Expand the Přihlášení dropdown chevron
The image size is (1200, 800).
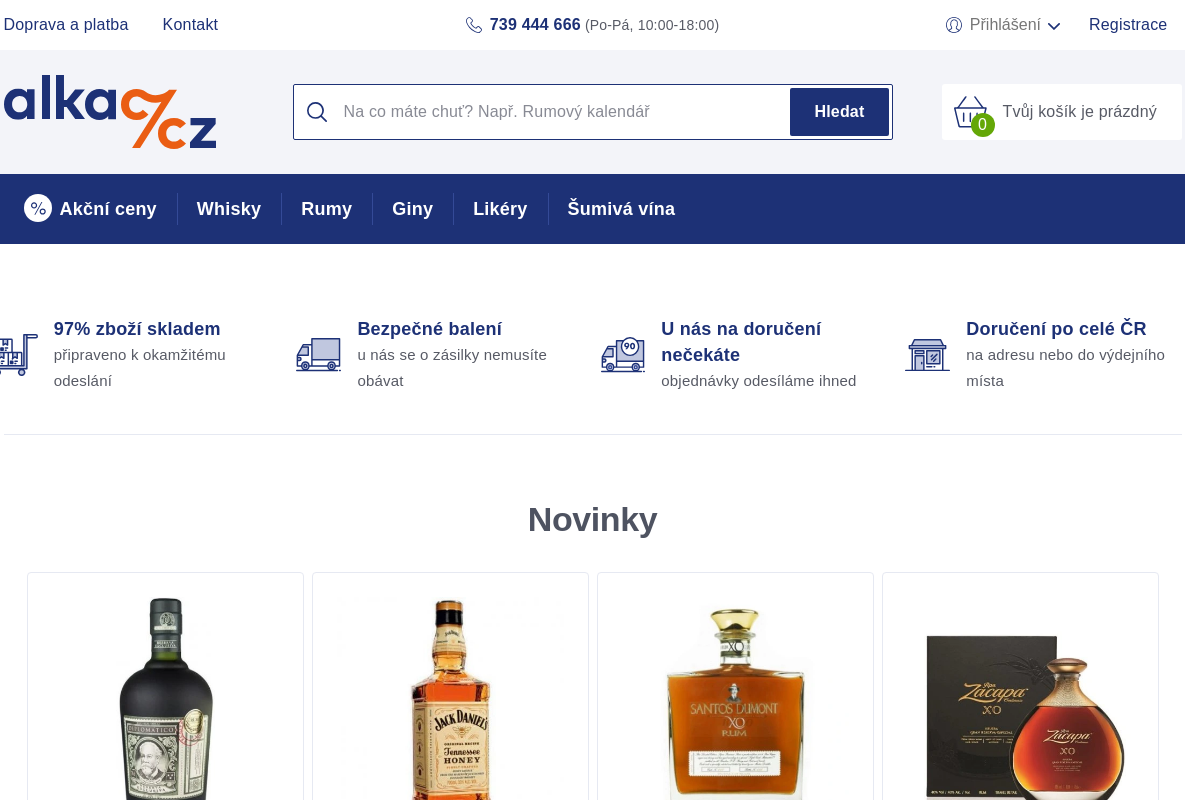point(1054,26)
